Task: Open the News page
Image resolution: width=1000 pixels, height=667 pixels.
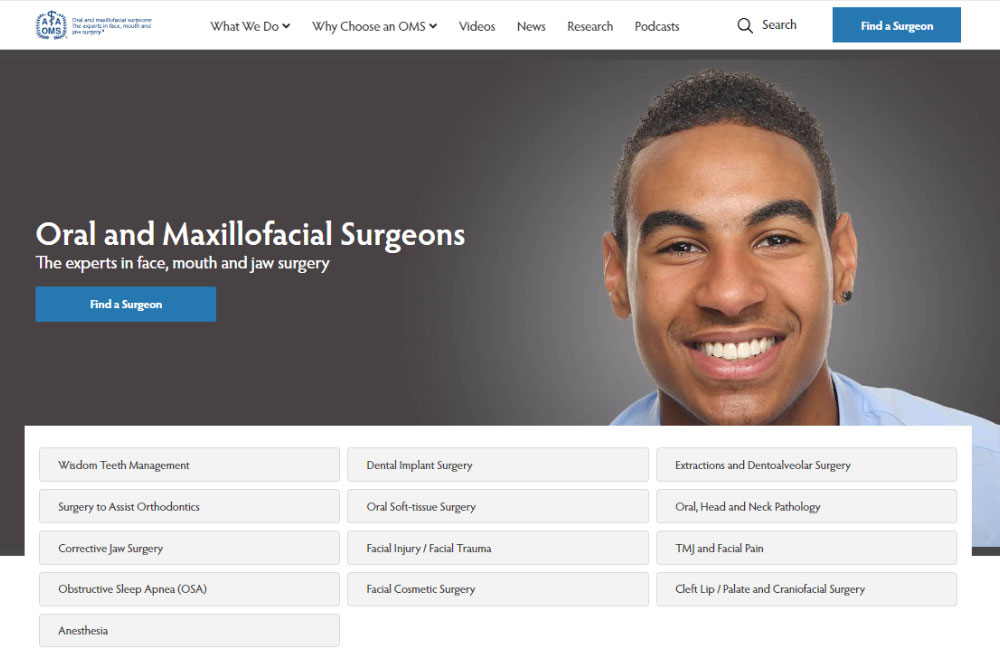Action: (x=531, y=26)
